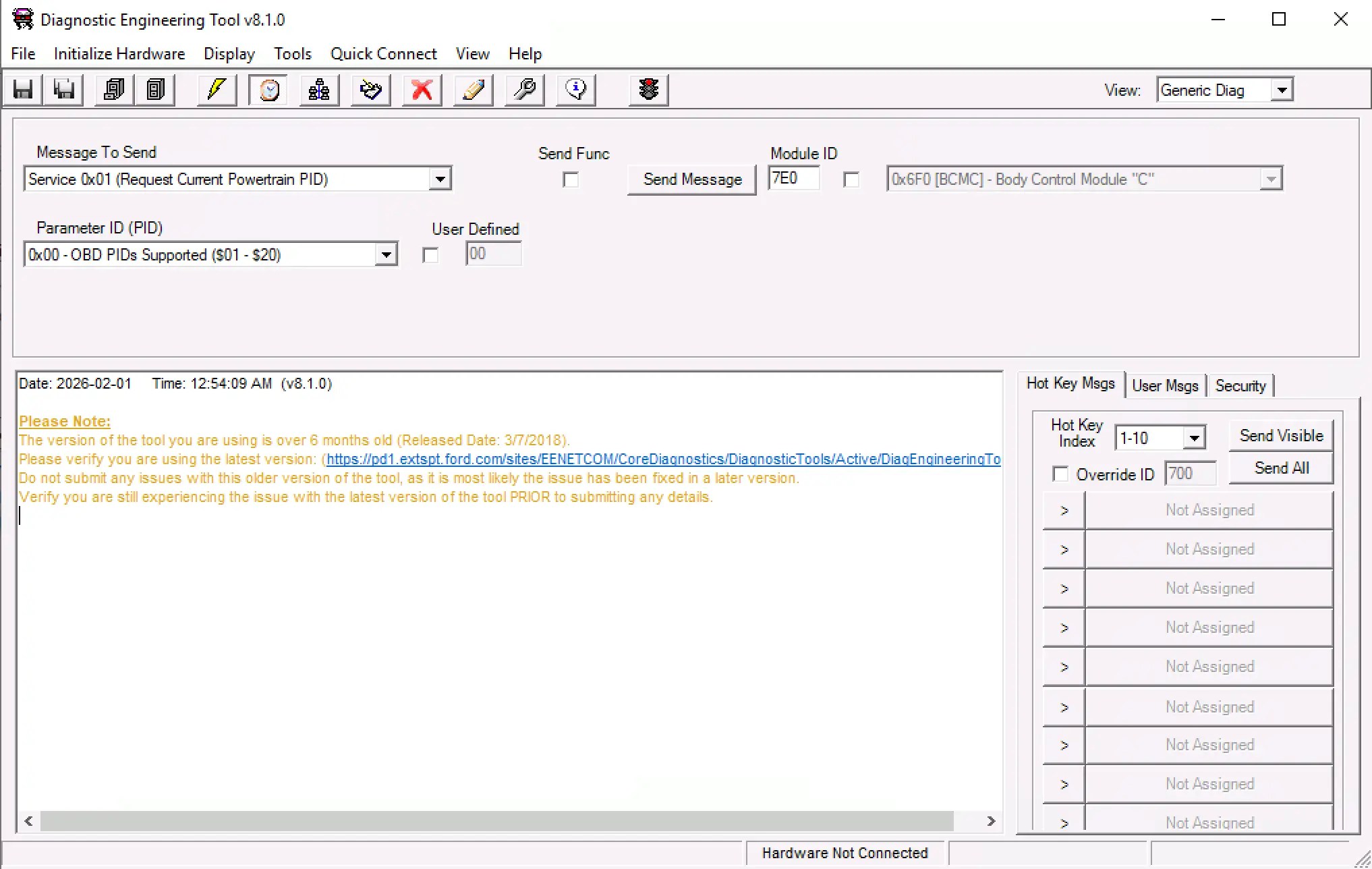Viewport: 1372px width, 869px height.
Task: Open the Message To Send dropdown
Action: coord(440,178)
